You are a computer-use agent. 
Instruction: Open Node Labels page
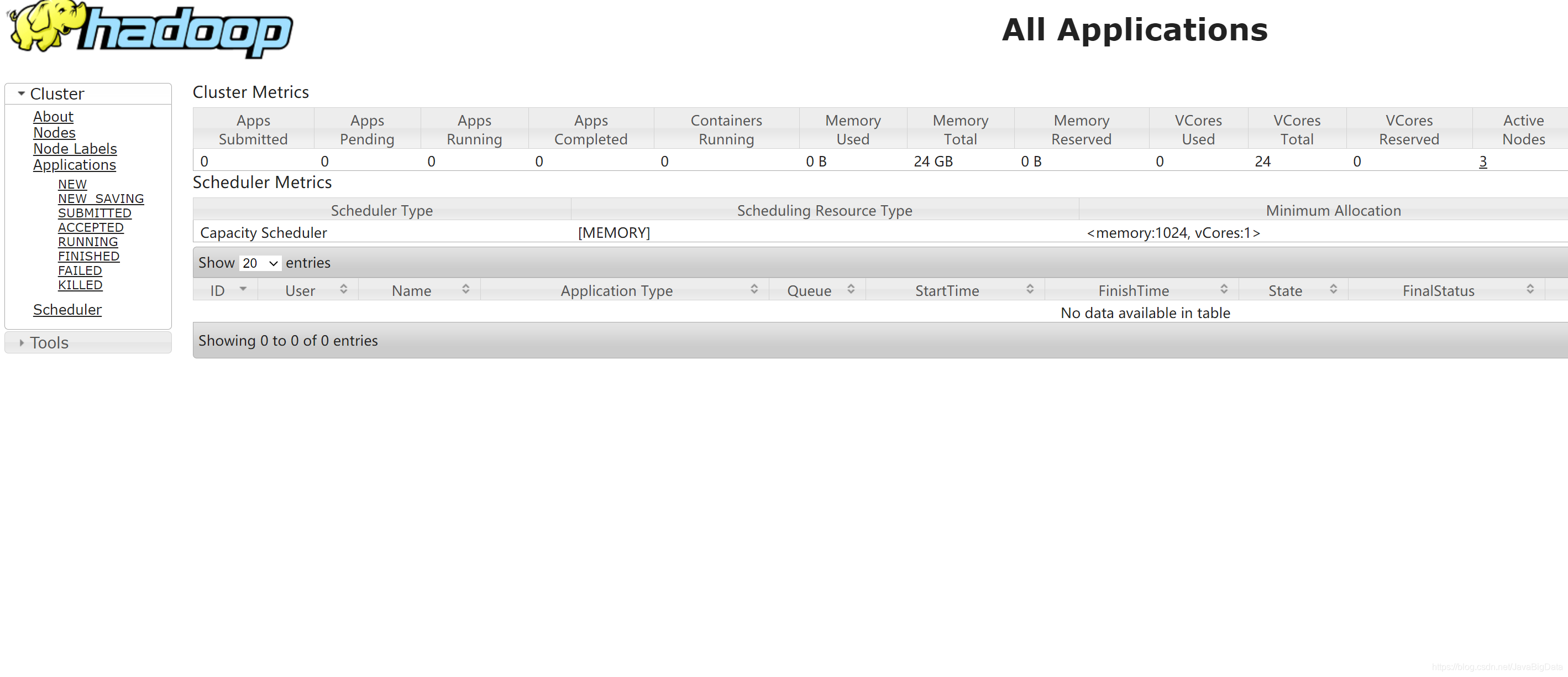[x=75, y=149]
